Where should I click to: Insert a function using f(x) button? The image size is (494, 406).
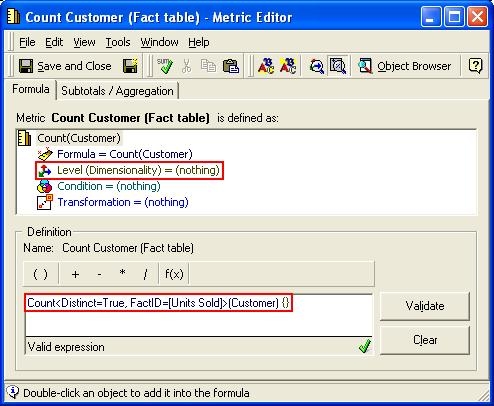[174, 274]
